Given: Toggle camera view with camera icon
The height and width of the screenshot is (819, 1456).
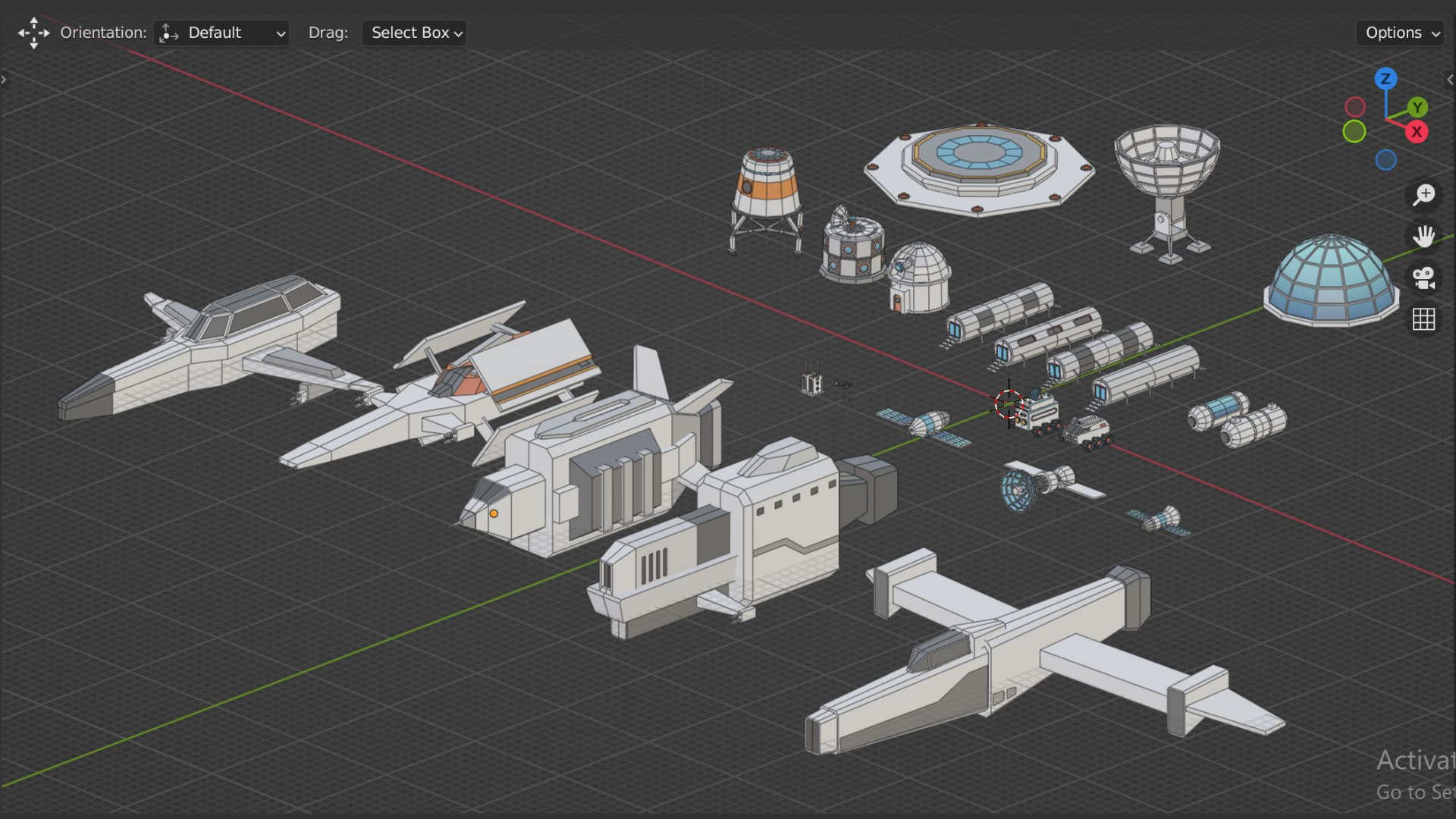Looking at the screenshot, I should tap(1424, 278).
